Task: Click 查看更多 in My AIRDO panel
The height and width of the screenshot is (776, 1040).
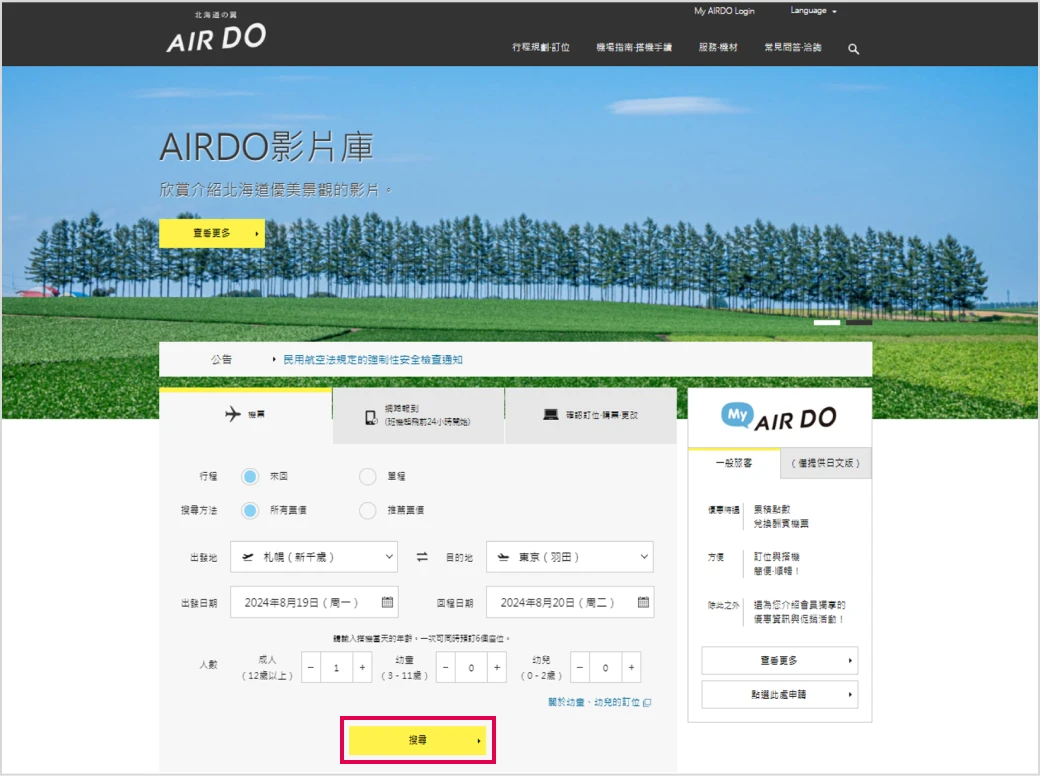Action: [x=780, y=661]
